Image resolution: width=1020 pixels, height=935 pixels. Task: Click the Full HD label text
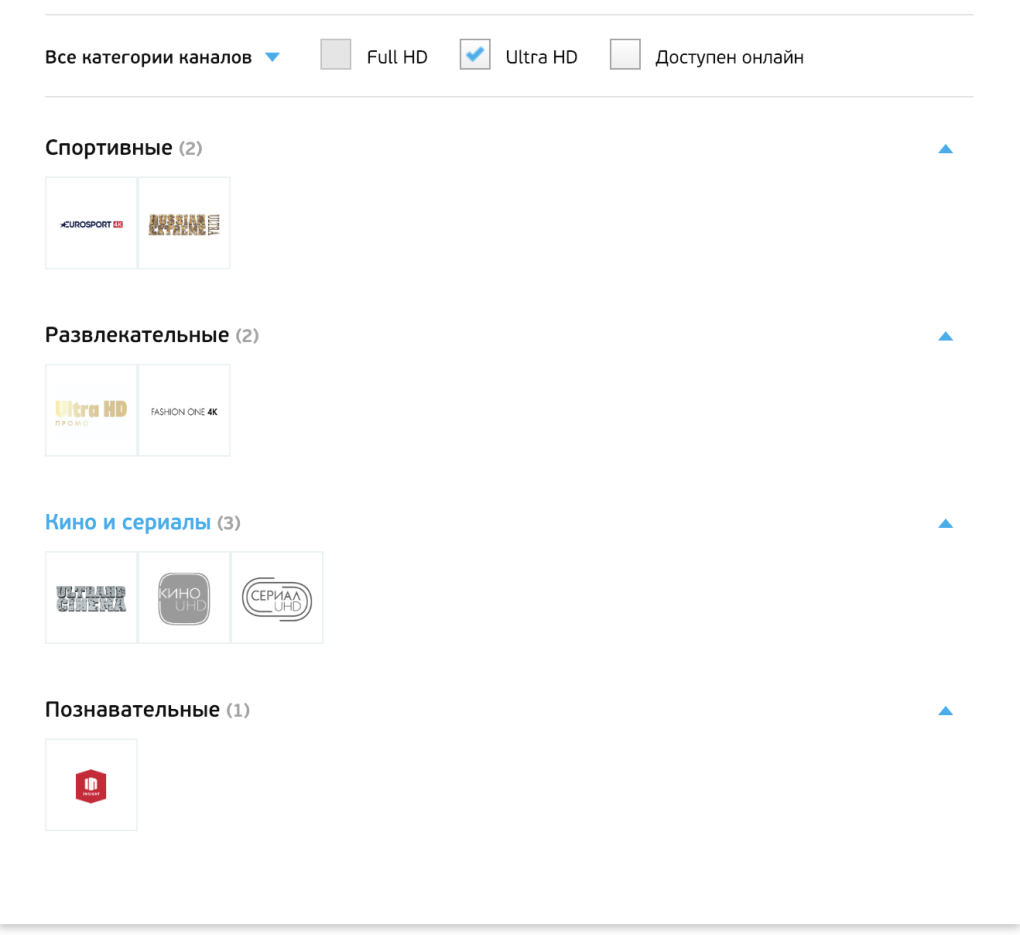[x=397, y=57]
